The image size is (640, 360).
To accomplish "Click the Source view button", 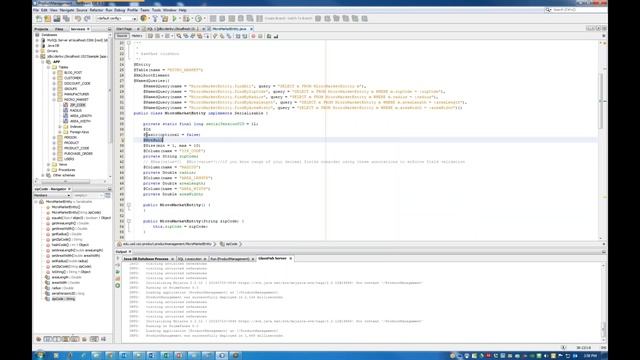I will coord(122,36).
